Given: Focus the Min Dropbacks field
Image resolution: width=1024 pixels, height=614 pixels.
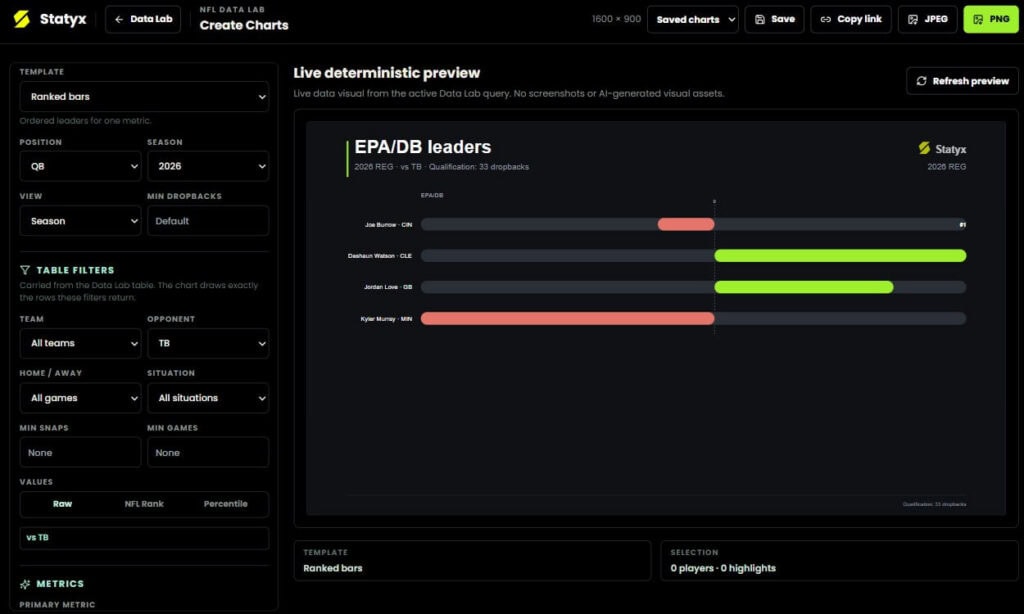Looking at the screenshot, I should click(208, 221).
